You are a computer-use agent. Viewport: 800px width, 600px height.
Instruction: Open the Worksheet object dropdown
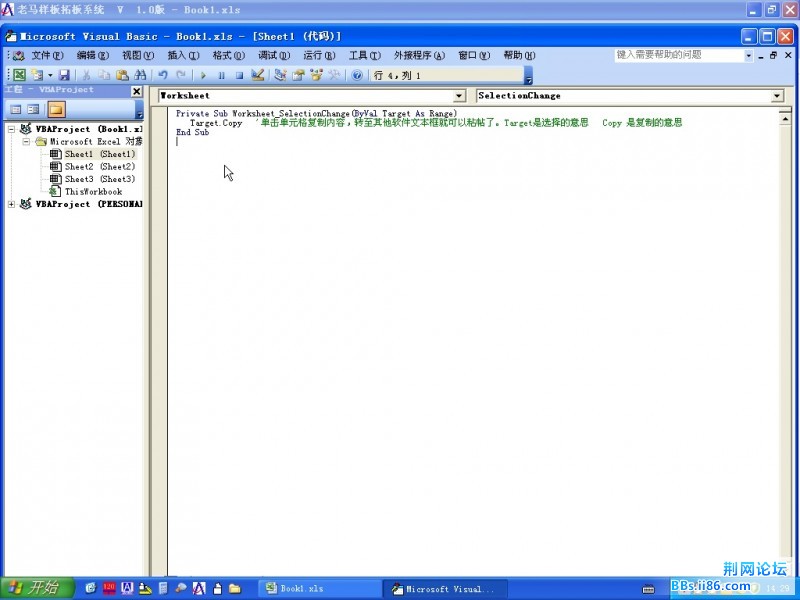(x=459, y=96)
